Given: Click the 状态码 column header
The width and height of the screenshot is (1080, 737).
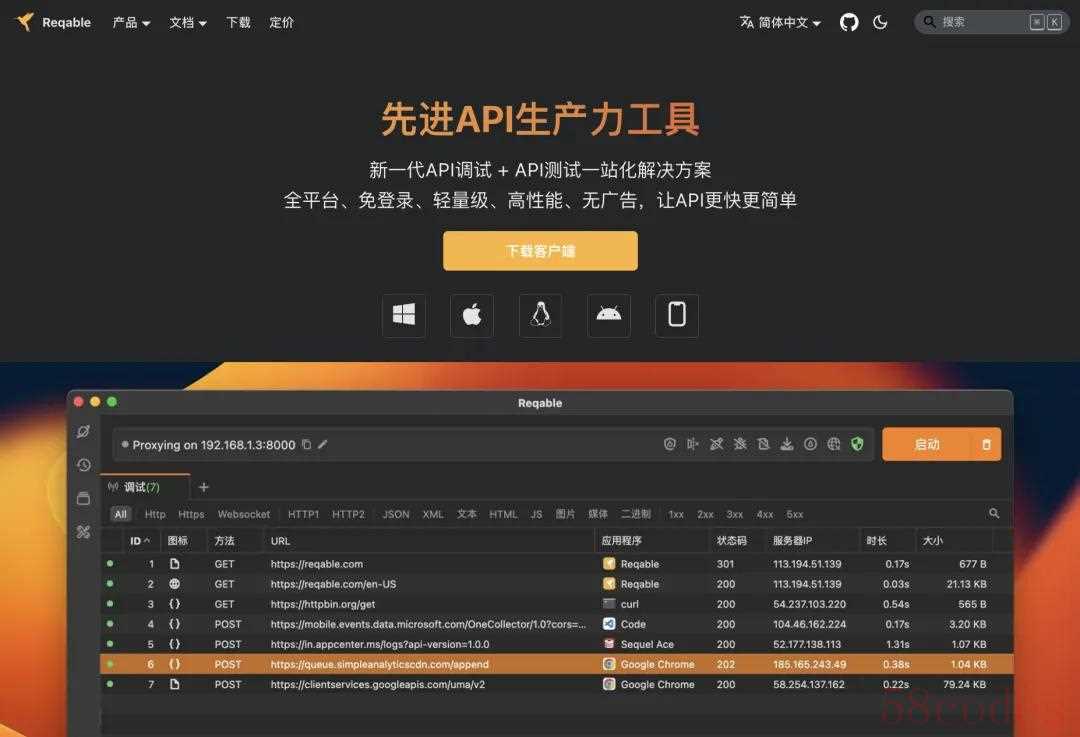Looking at the screenshot, I should coord(731,541).
